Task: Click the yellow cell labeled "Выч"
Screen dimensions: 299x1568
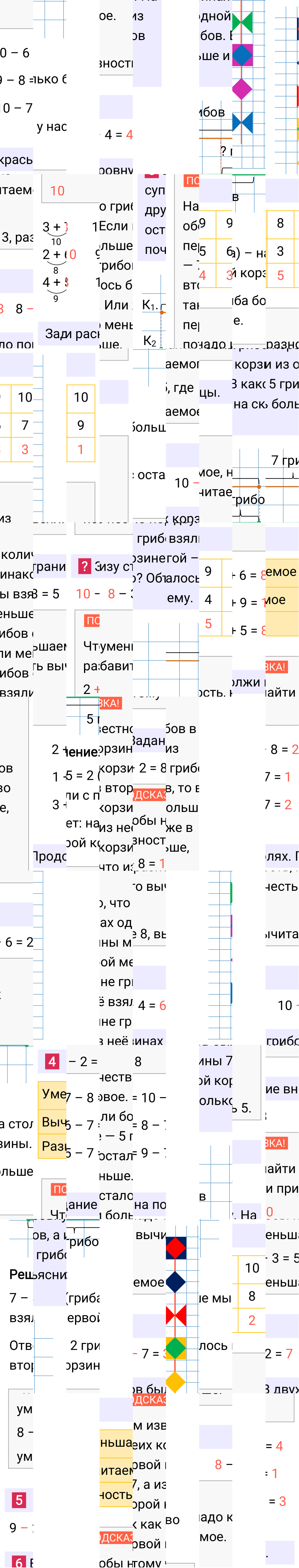Action: coord(52,1122)
